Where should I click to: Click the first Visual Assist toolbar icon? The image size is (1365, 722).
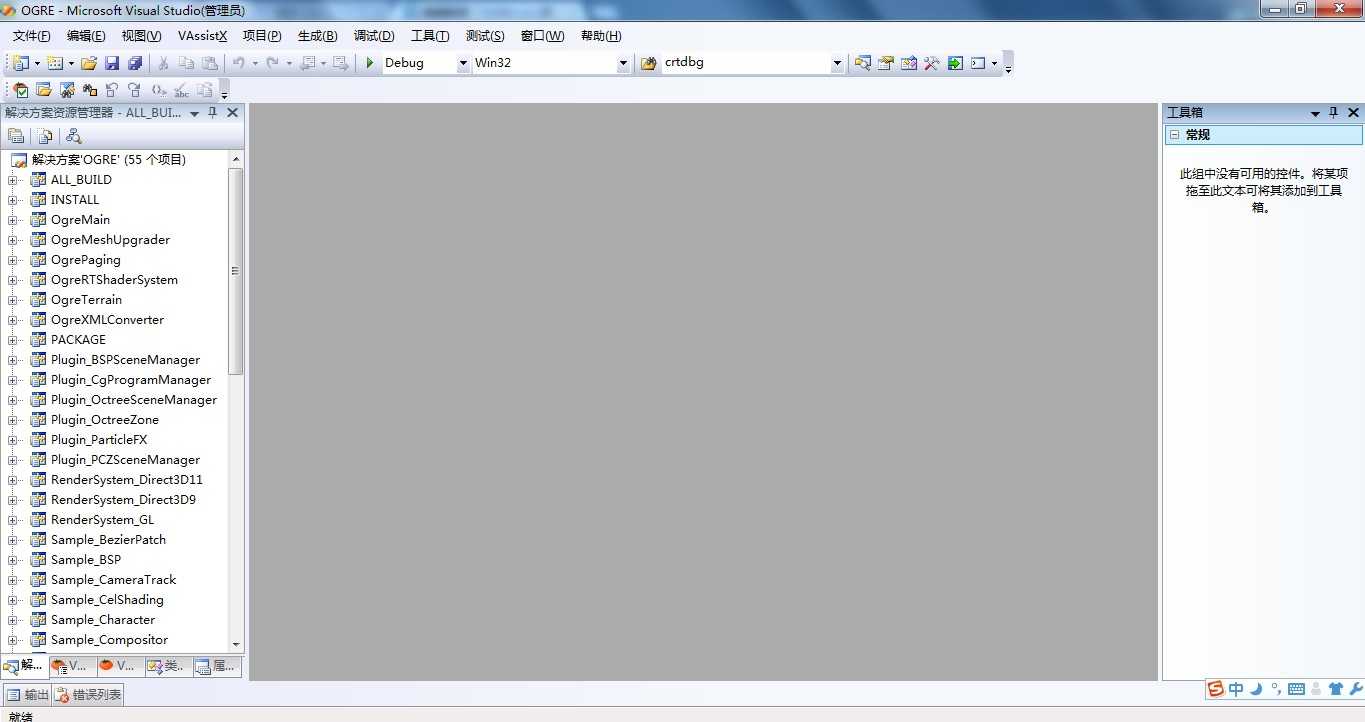click(20, 90)
